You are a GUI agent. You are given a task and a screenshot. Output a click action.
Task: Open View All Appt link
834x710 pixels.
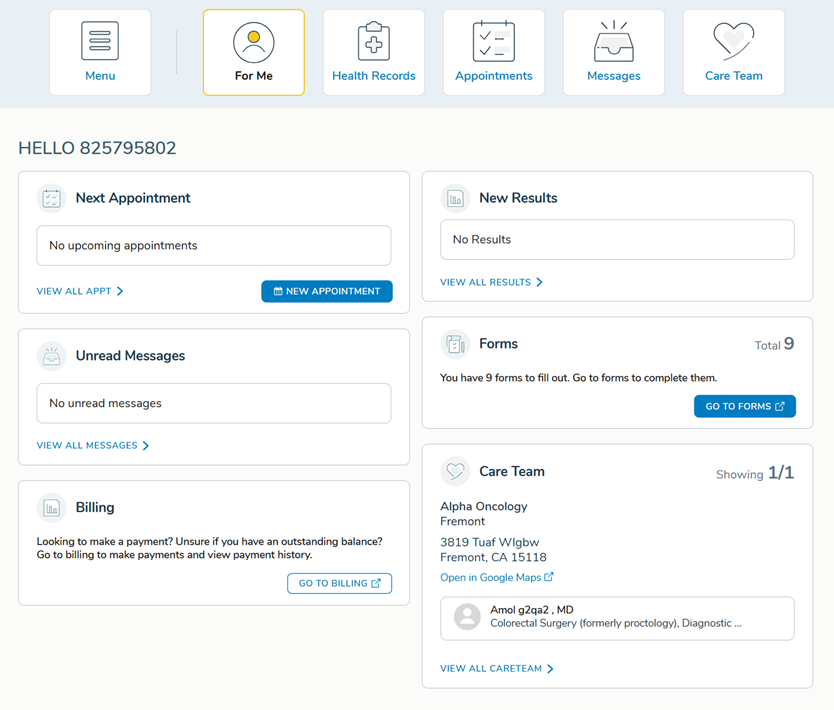point(80,291)
